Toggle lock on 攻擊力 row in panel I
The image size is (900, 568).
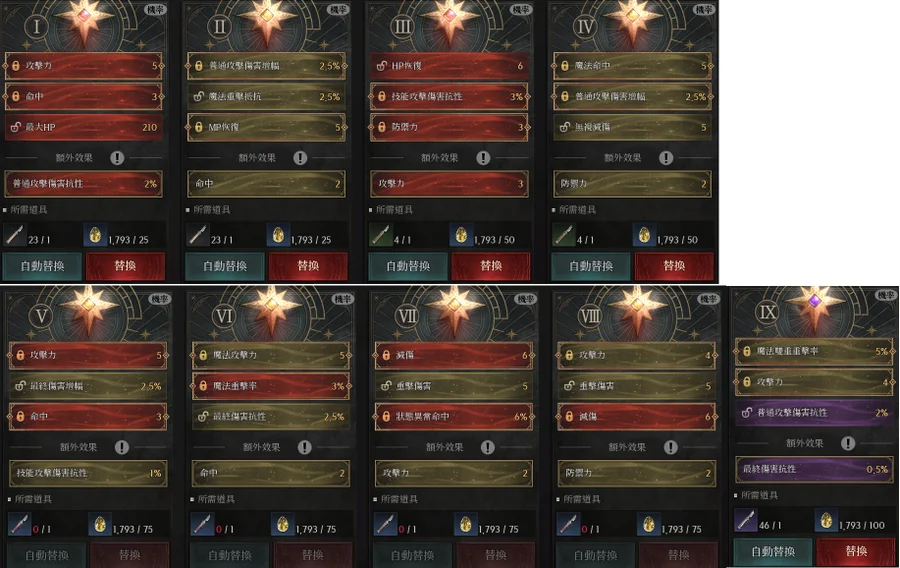coord(16,66)
